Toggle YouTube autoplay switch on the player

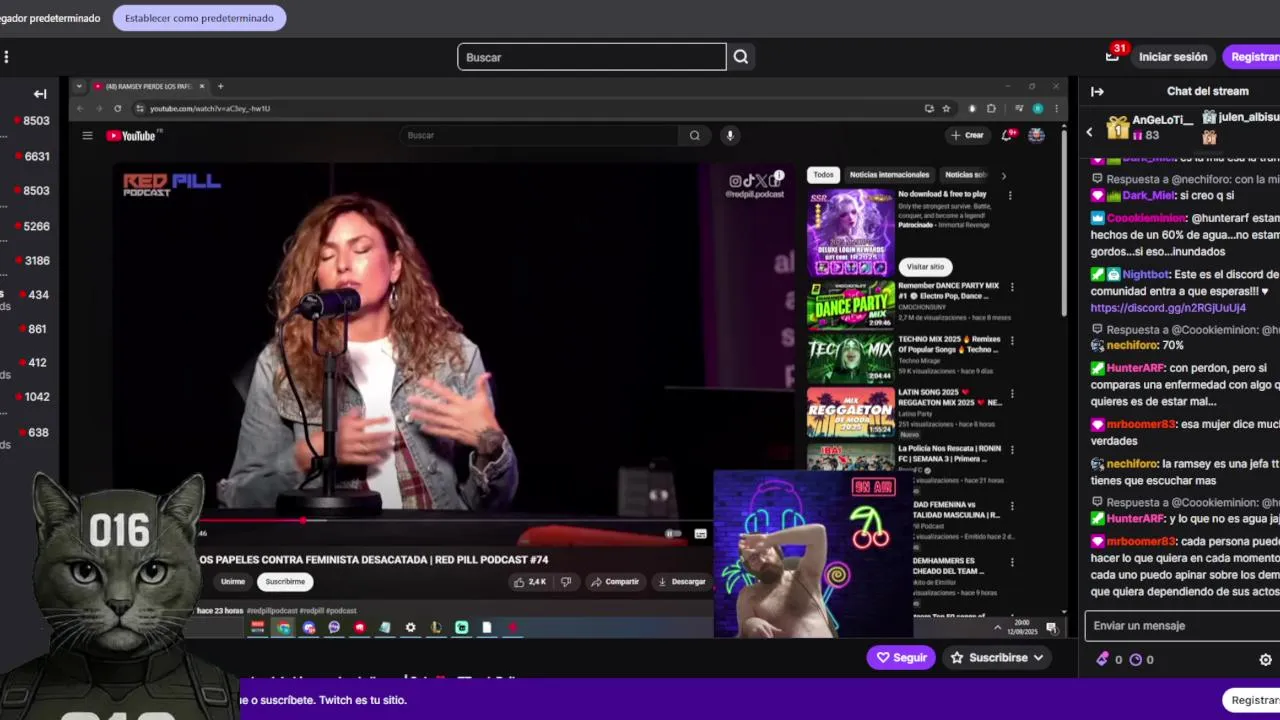coord(673,534)
